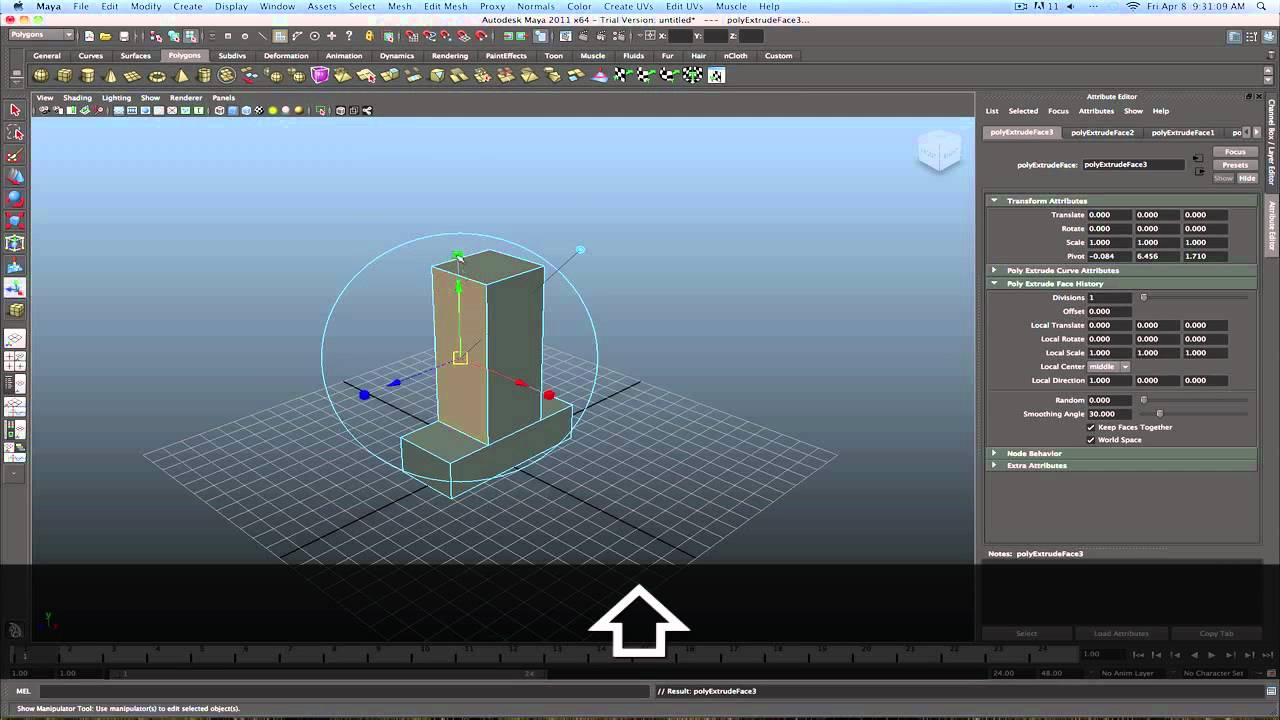The width and height of the screenshot is (1280, 720).
Task: Toggle World Space checkbox
Action: pyautogui.click(x=1091, y=440)
